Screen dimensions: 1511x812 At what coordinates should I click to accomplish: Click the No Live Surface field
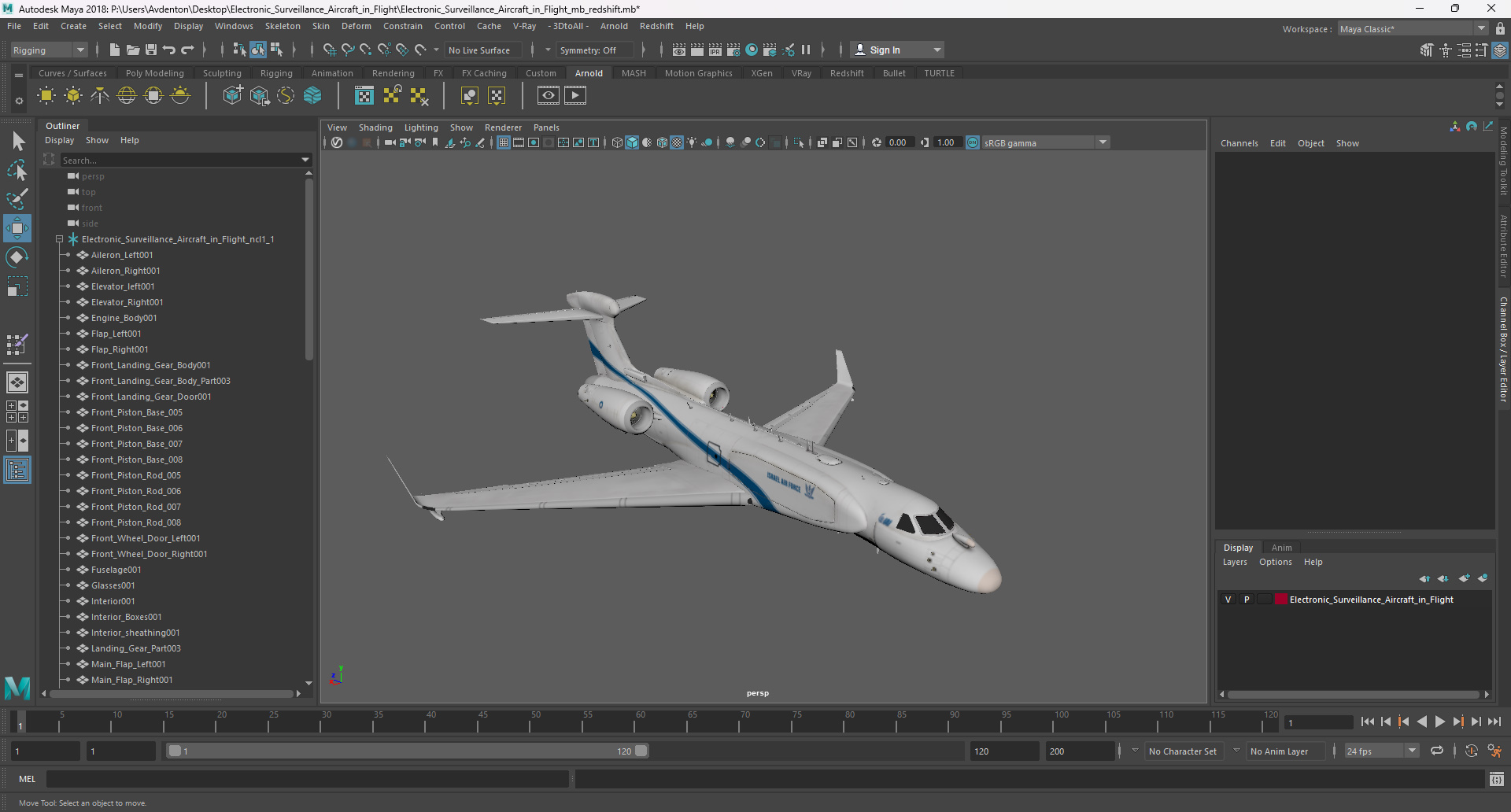(x=482, y=50)
